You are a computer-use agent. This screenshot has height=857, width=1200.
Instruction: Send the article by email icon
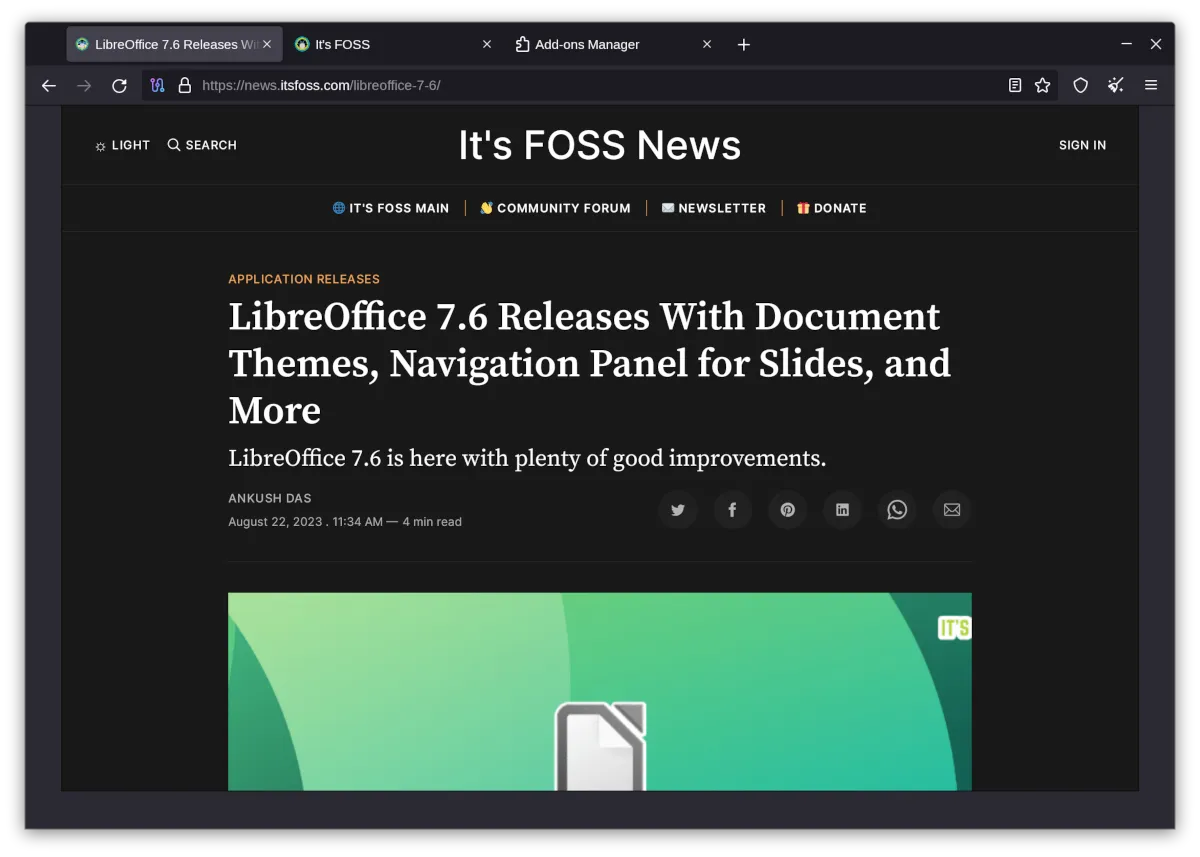click(952, 510)
